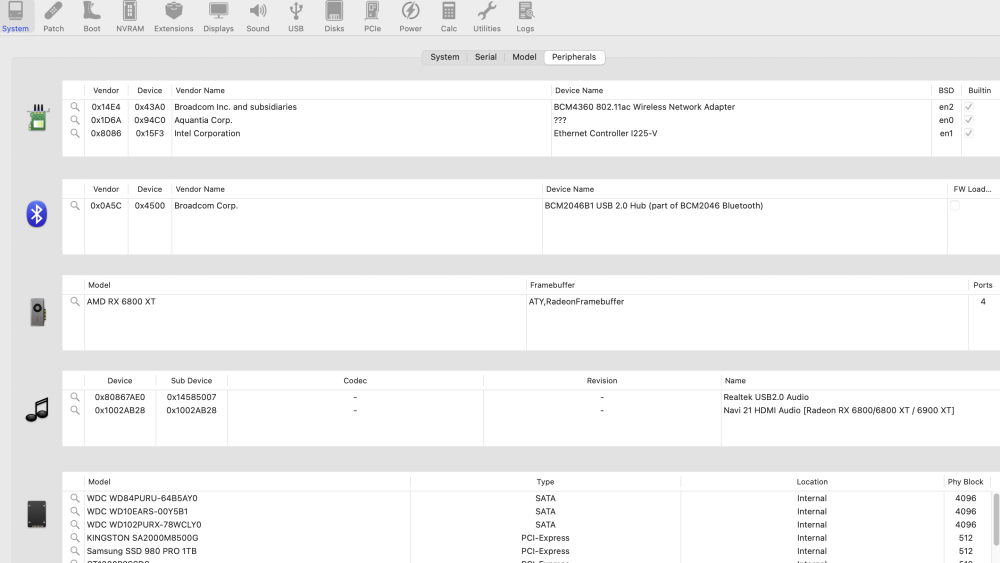Click the graphics card section icon
1000x563 pixels.
pyautogui.click(x=38, y=312)
